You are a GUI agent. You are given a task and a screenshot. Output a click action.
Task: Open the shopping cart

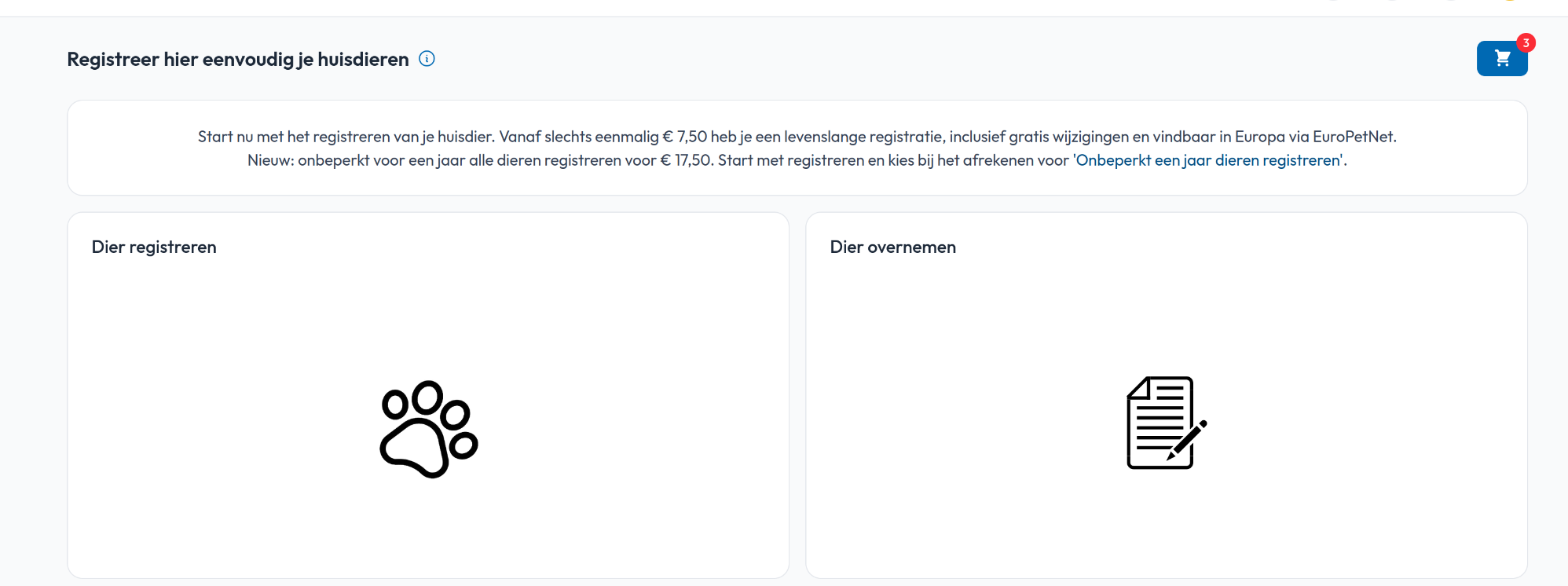[x=1501, y=59]
